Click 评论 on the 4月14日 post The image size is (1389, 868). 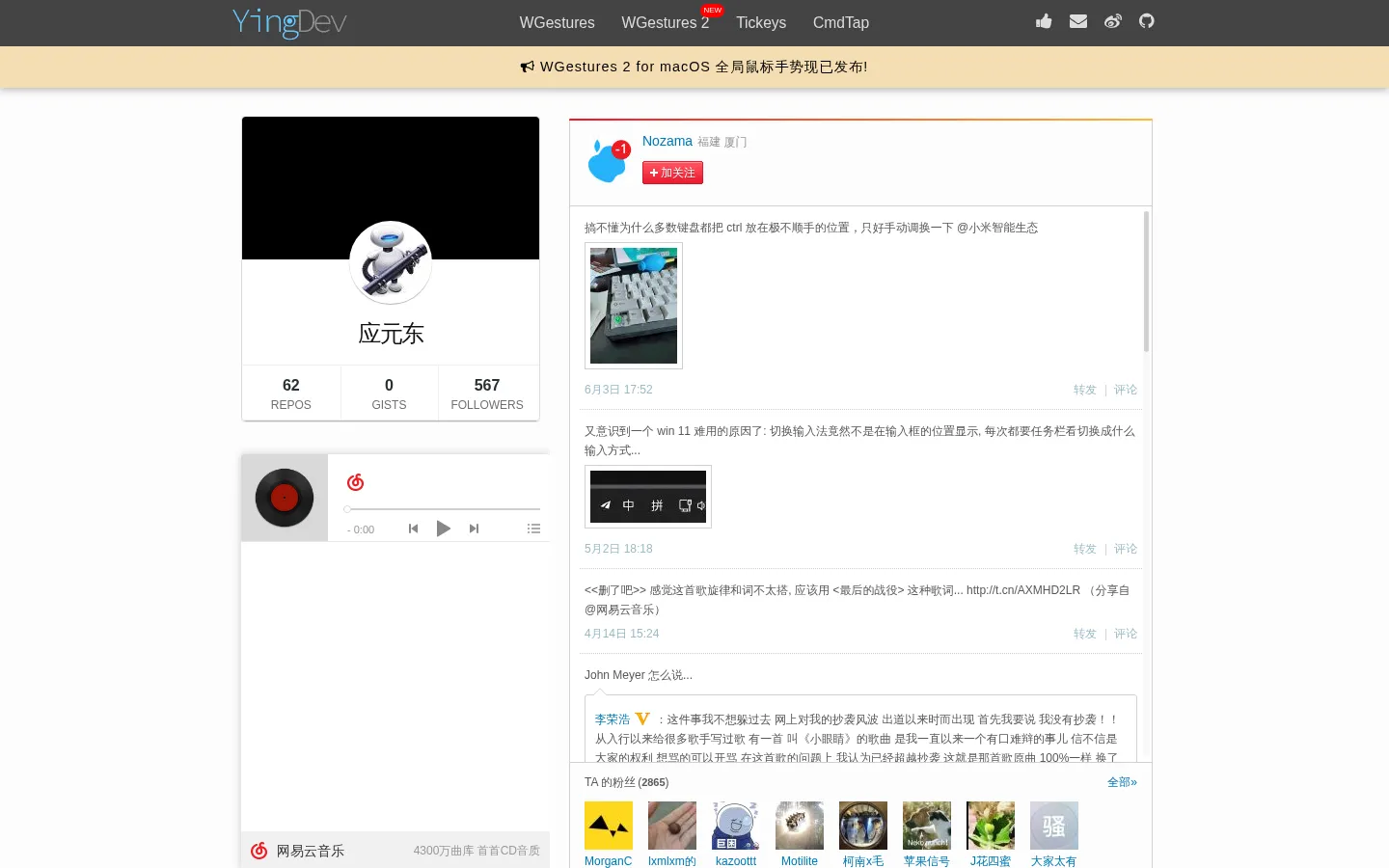[1126, 634]
